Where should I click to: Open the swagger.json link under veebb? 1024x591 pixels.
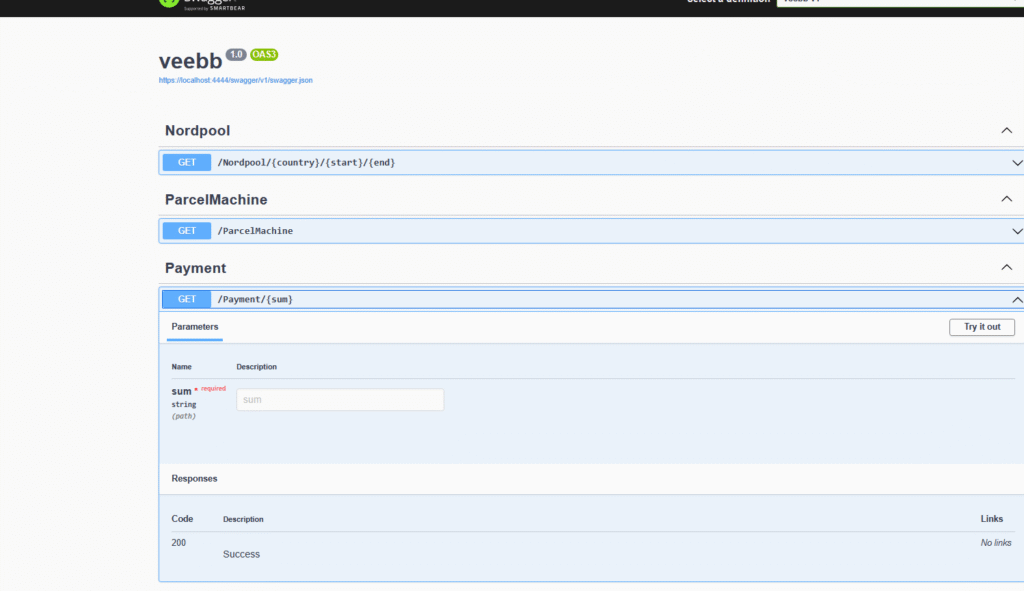[235, 80]
